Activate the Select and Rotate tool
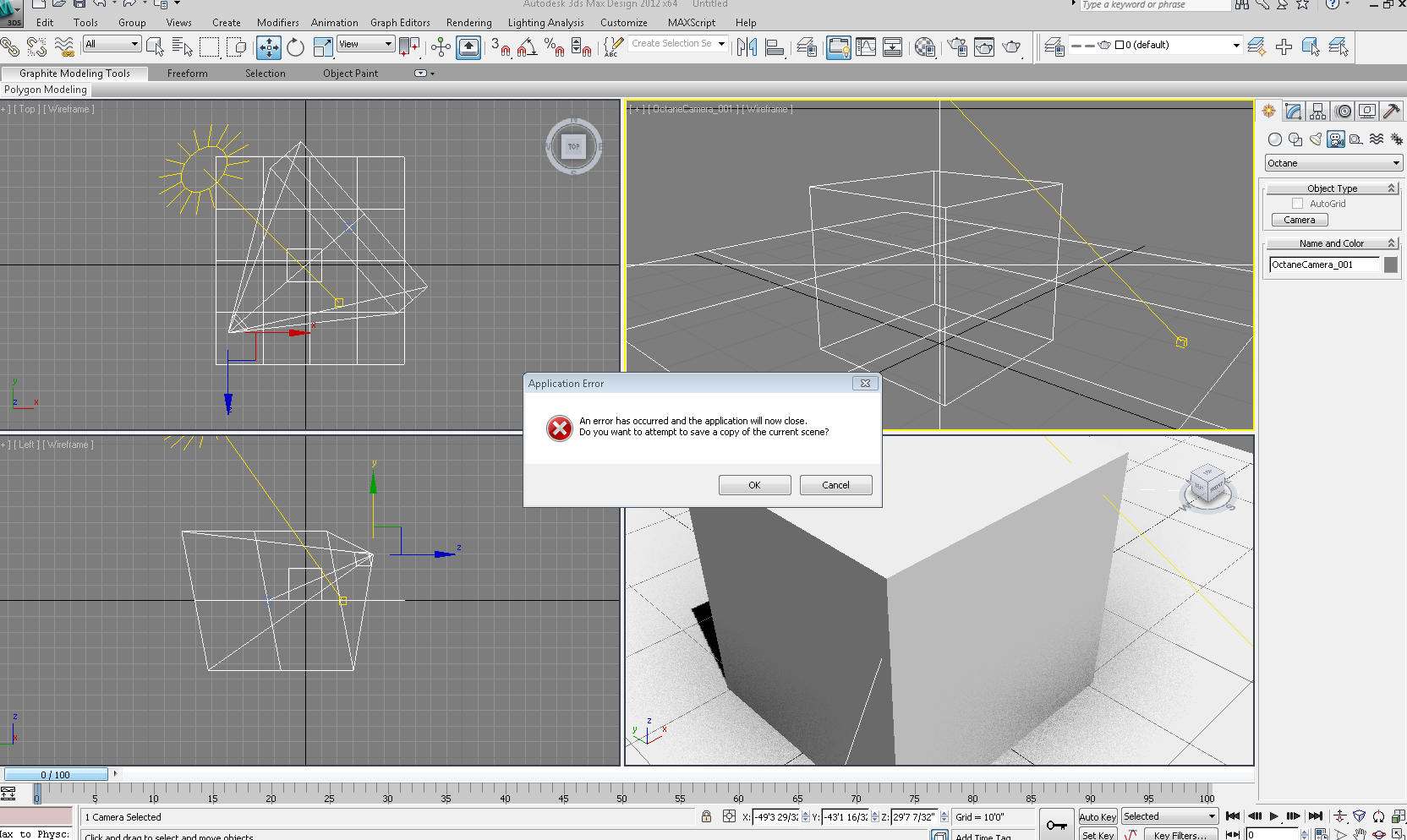 pyautogui.click(x=295, y=47)
